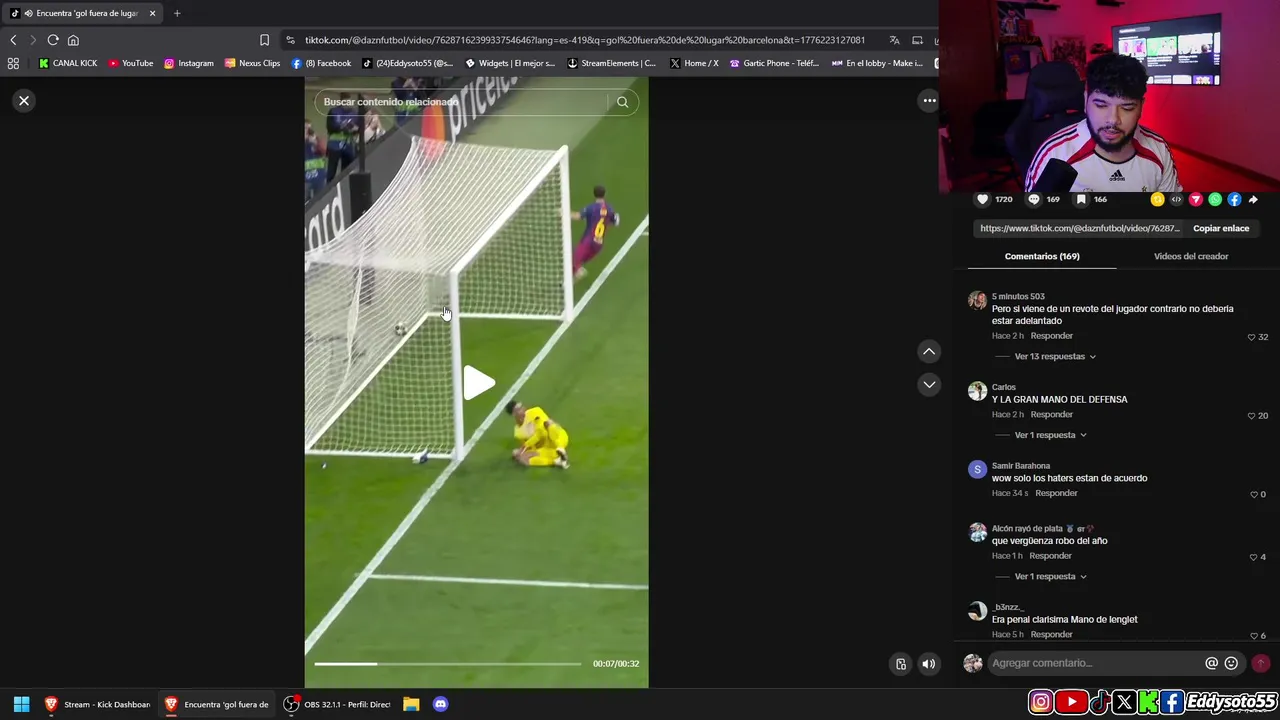Reply to Carlos's comment
Image resolution: width=1280 pixels, height=720 pixels.
point(1051,414)
